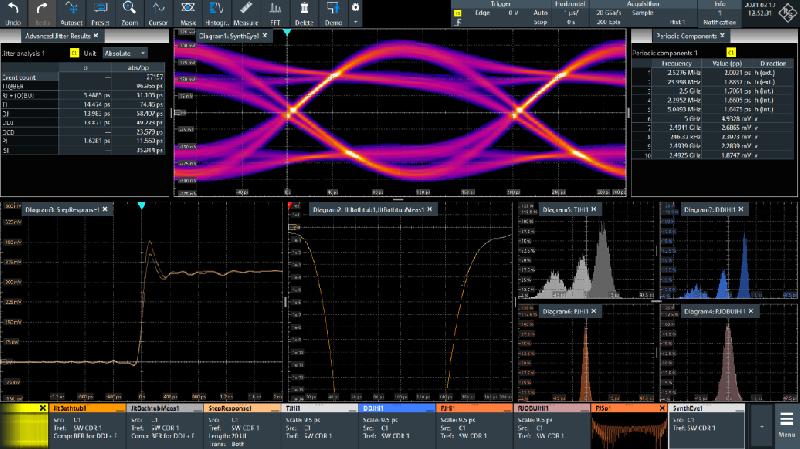Activate the Zoom tool
Image resolution: width=800 pixels, height=449 pixels.
[x=130, y=13]
